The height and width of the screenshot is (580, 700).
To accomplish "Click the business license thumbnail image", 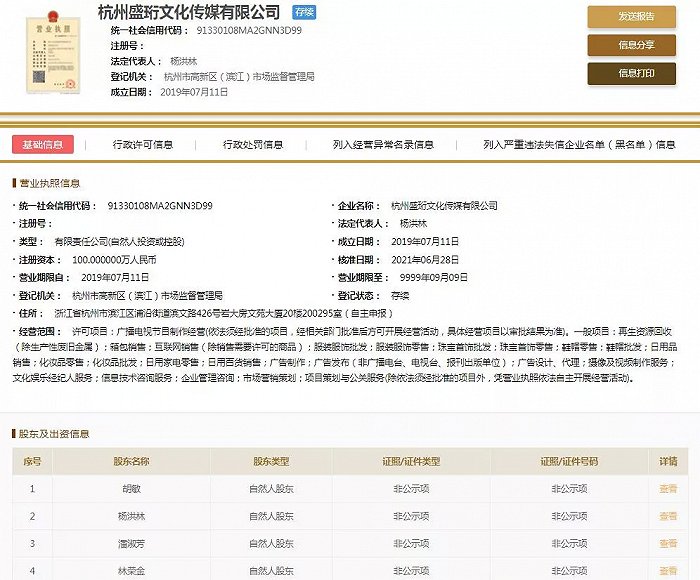I will click(53, 52).
